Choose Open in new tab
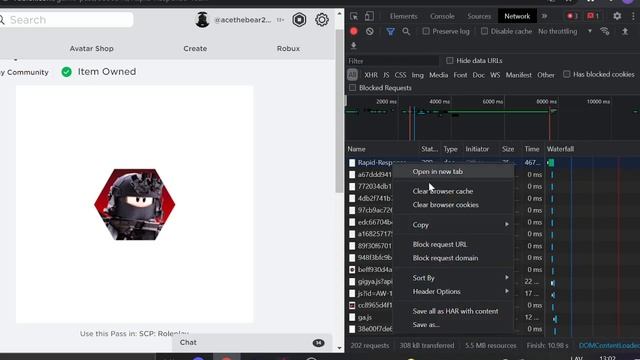The width and height of the screenshot is (640, 360). (453, 172)
